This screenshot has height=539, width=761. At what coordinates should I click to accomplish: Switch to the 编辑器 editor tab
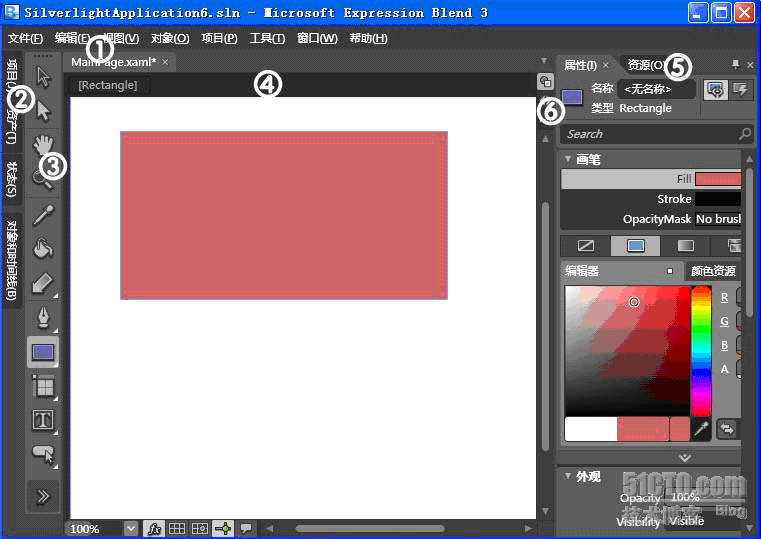click(582, 271)
